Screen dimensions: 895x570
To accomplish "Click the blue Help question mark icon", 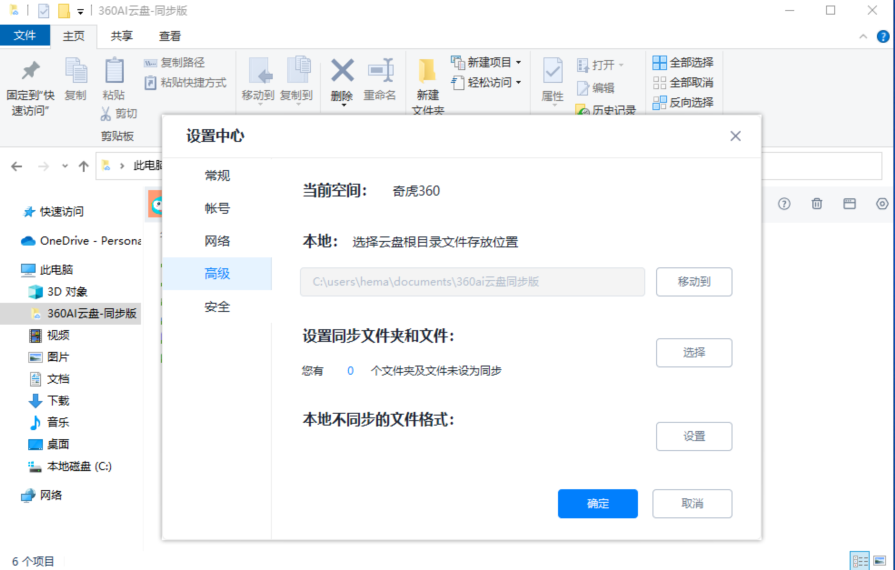I will coord(883,37).
